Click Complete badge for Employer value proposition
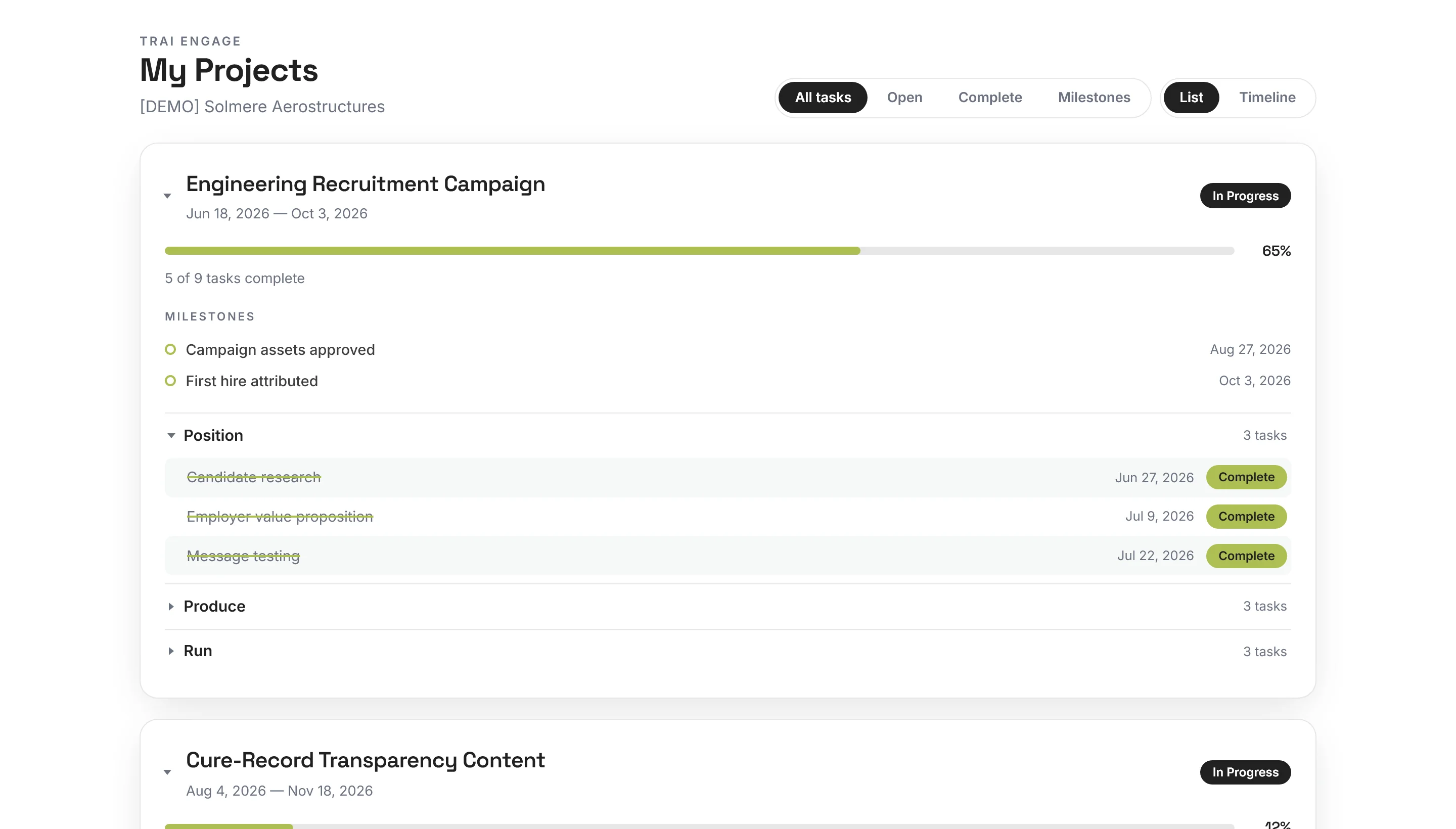Screen dimensions: 1456x829 click(1246, 517)
